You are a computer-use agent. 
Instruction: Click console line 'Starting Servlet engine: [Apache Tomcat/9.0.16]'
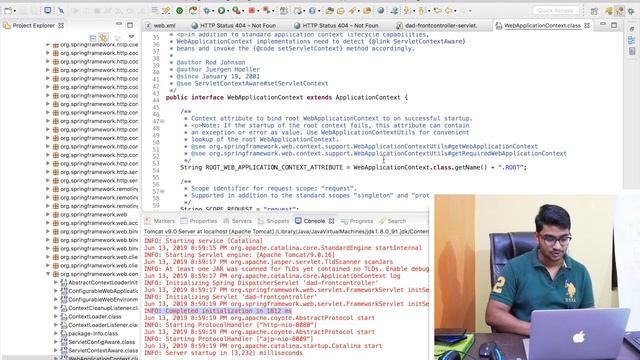click(239, 255)
